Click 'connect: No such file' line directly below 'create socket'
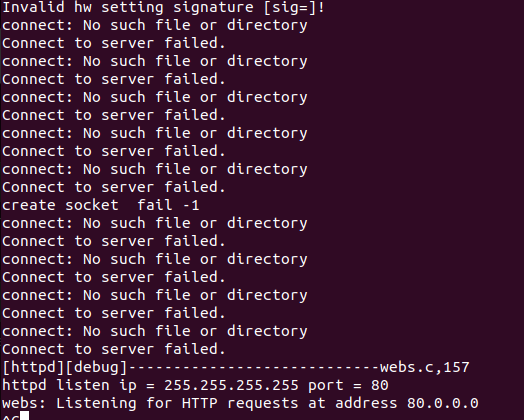The image size is (524, 420). pyautogui.click(x=155, y=223)
